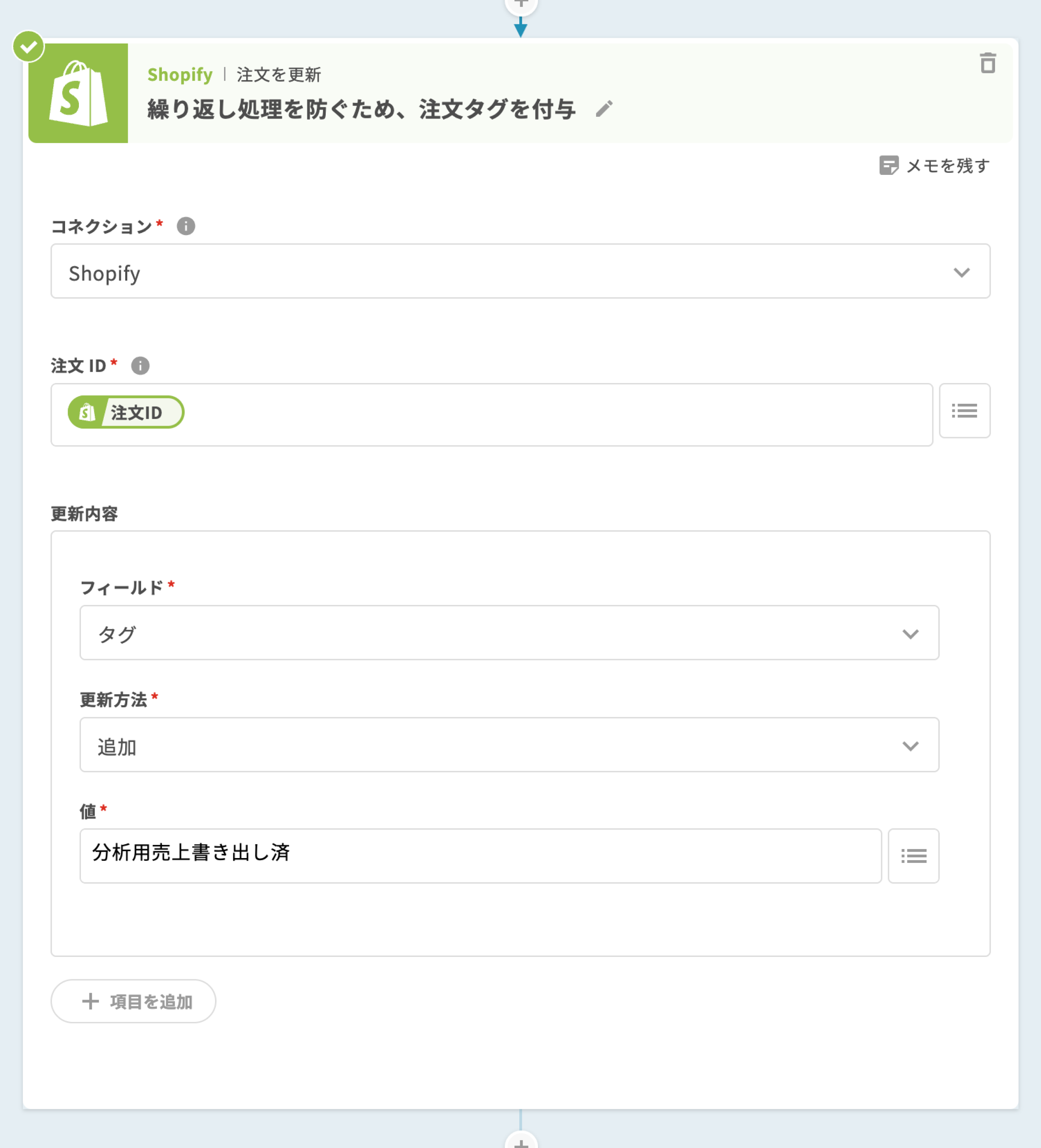Click the step title 繰り返し処理を防ぐため text
Screen dimensions: 1041x1148
click(x=361, y=109)
